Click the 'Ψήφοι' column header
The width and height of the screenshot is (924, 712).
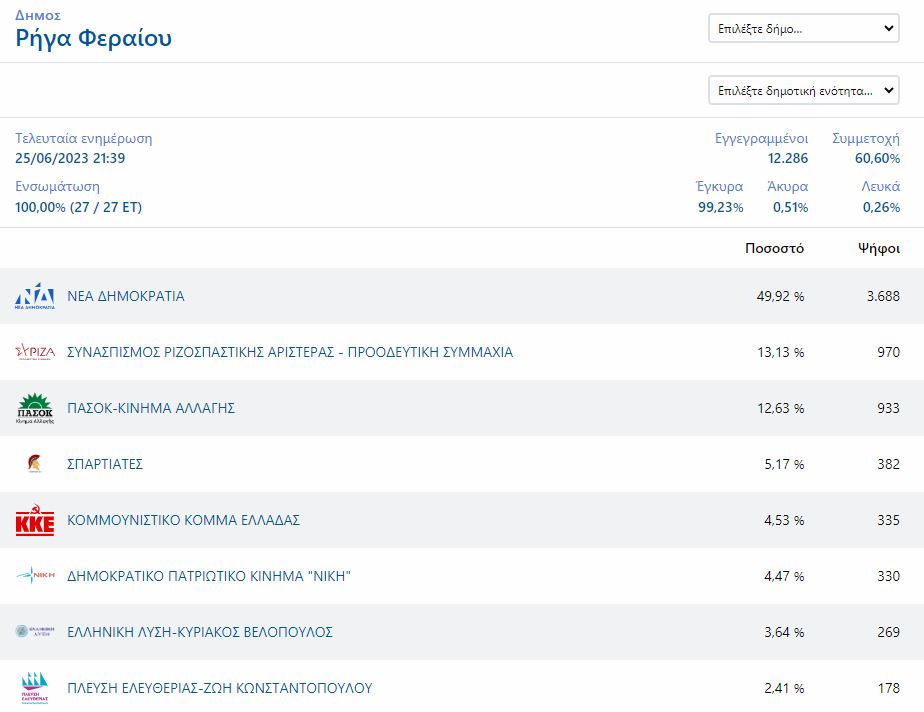pyautogui.click(x=879, y=249)
